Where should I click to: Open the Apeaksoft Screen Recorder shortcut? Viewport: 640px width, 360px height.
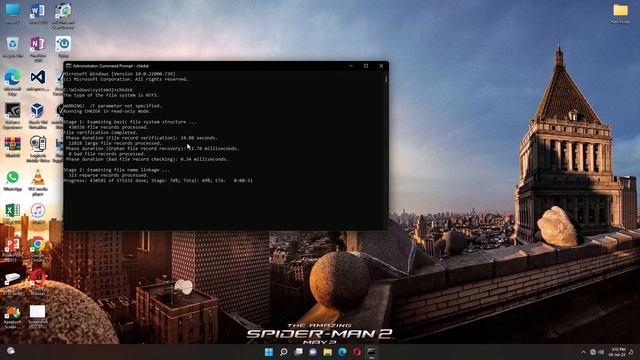[13, 318]
